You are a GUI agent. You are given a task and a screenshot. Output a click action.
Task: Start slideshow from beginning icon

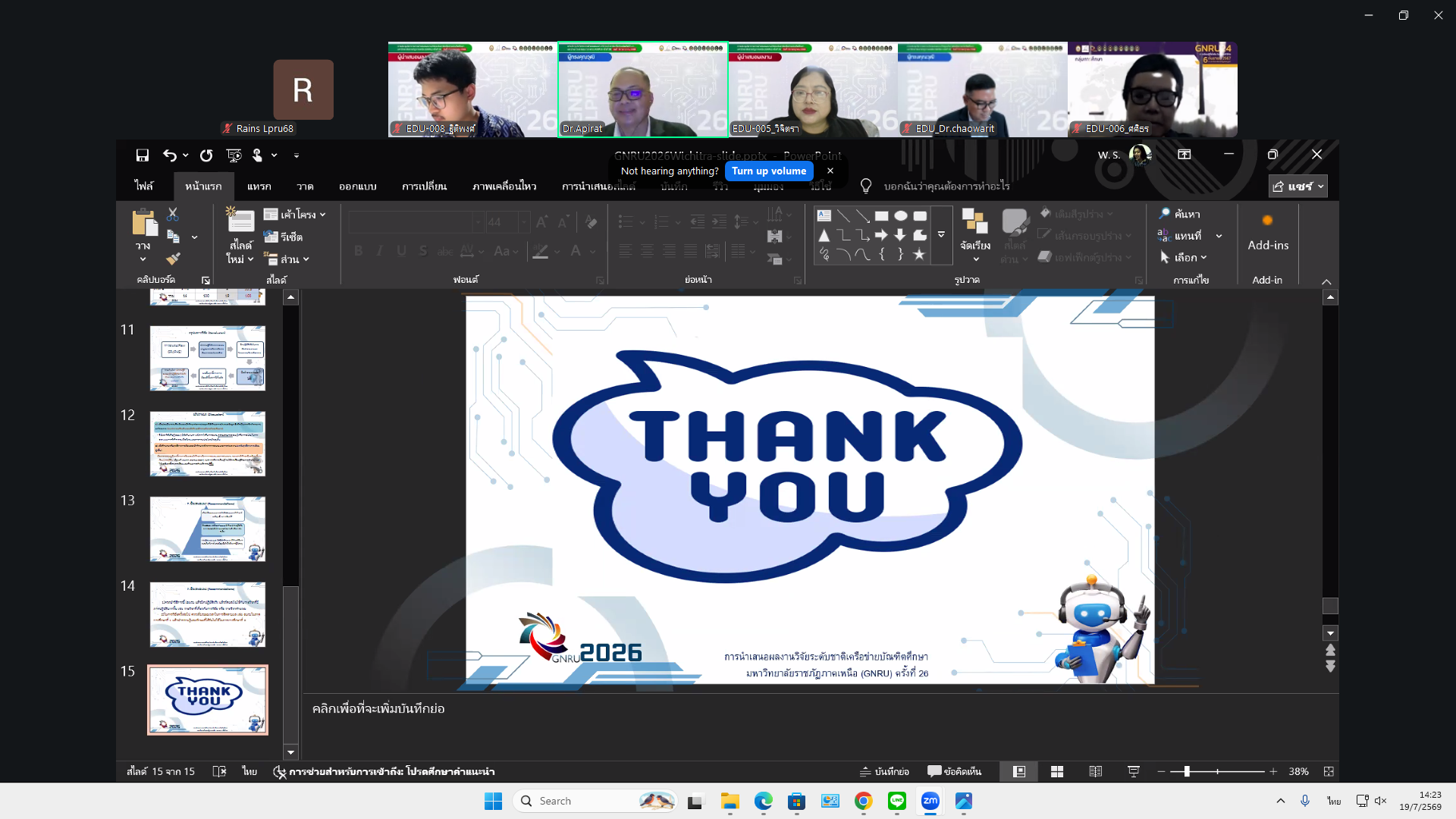[x=234, y=155]
